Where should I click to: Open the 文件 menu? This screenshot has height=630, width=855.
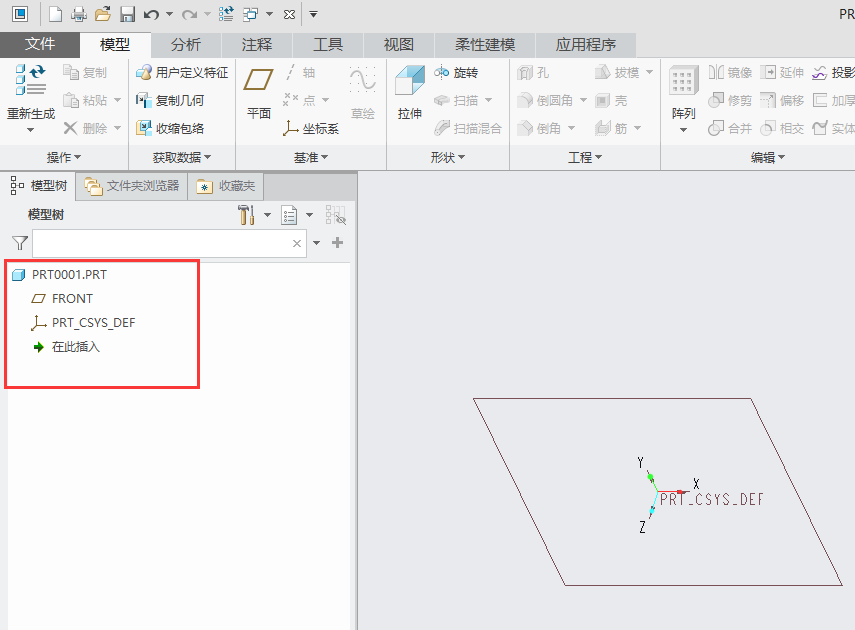[x=40, y=44]
